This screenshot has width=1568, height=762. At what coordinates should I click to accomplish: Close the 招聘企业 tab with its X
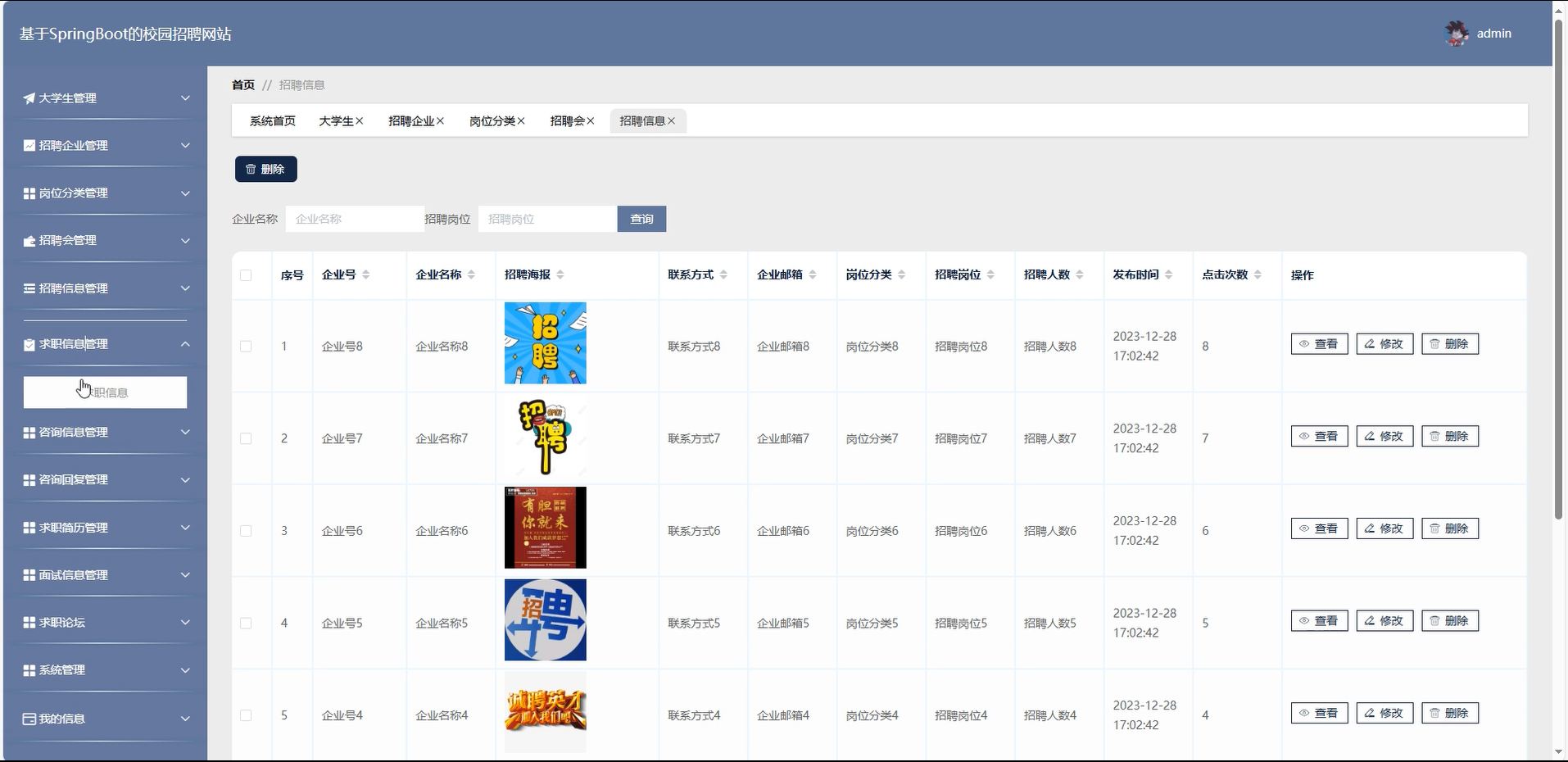pos(440,121)
